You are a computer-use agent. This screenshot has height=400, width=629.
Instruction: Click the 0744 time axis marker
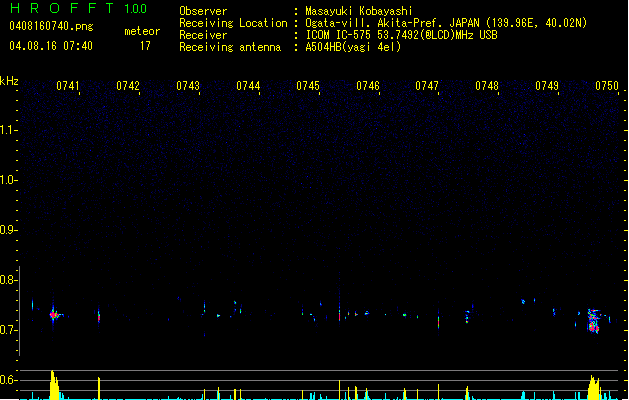pos(248,86)
